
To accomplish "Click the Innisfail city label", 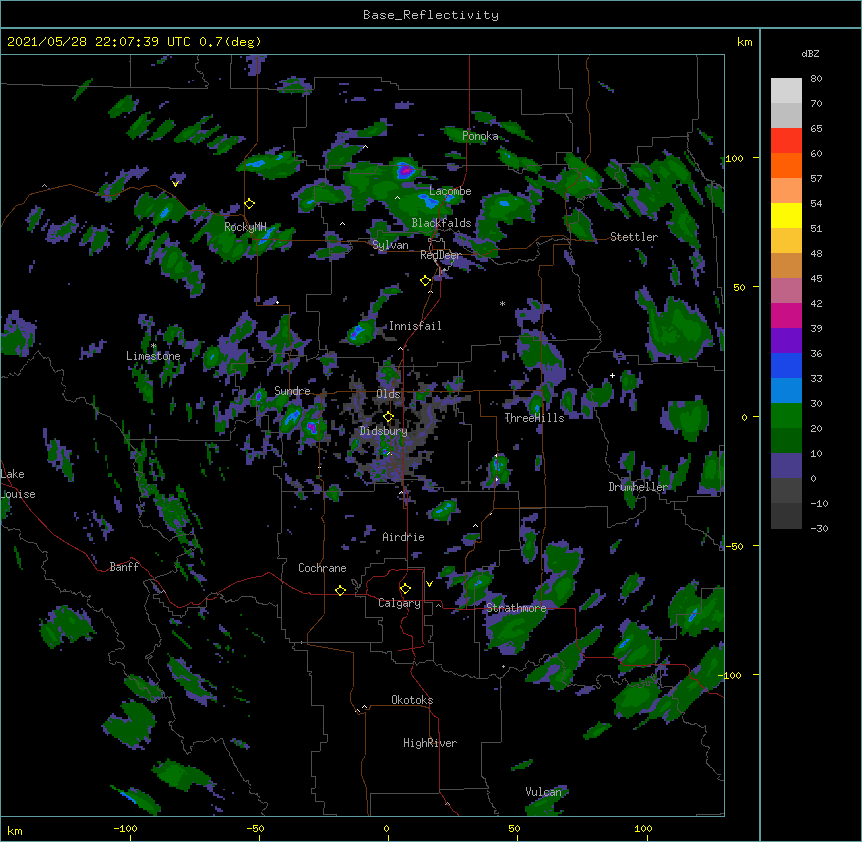I will click(x=415, y=326).
